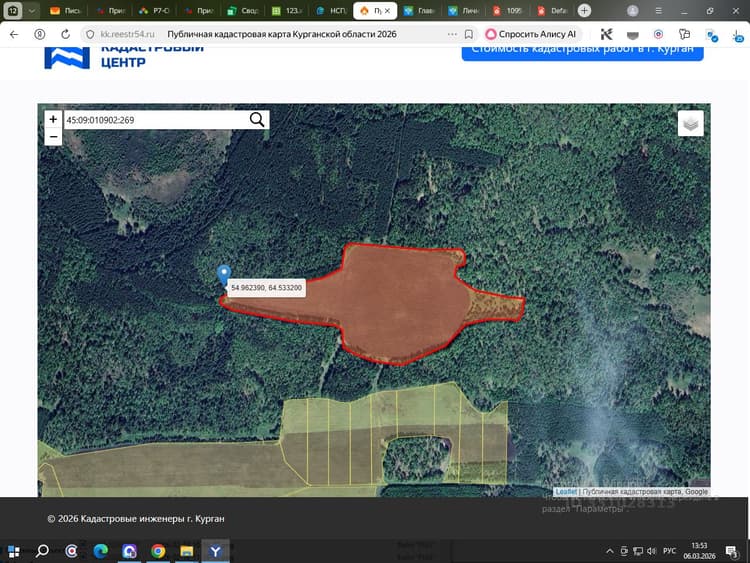Run the cadastral number search magnifier
Image resolution: width=750 pixels, height=563 pixels.
click(257, 120)
